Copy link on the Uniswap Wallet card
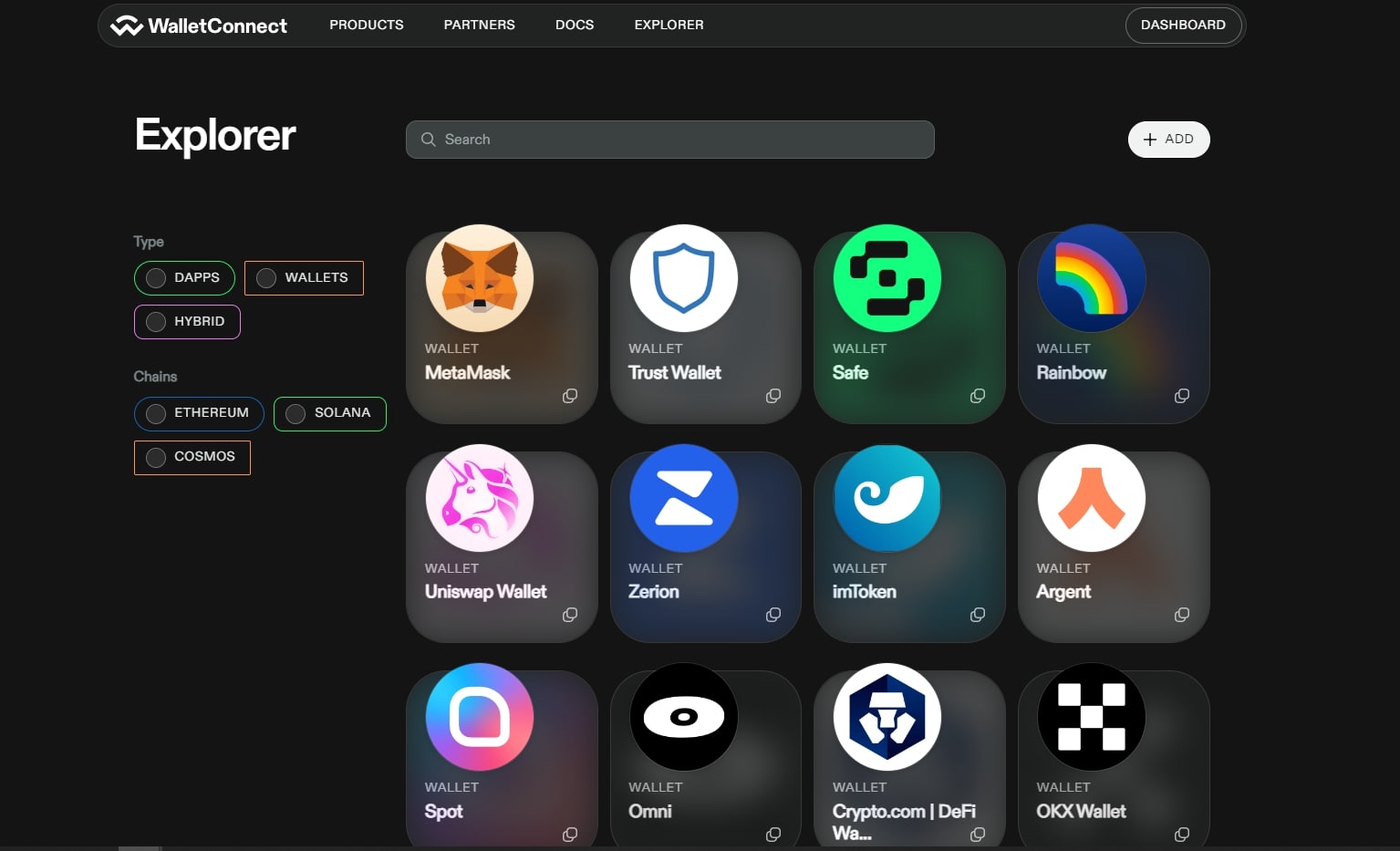Screen dimensions: 1400x851 pos(570,615)
